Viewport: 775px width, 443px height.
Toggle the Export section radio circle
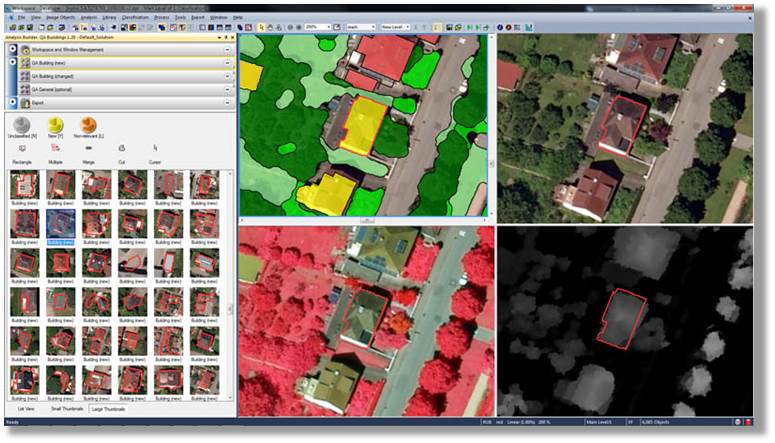coord(13,102)
